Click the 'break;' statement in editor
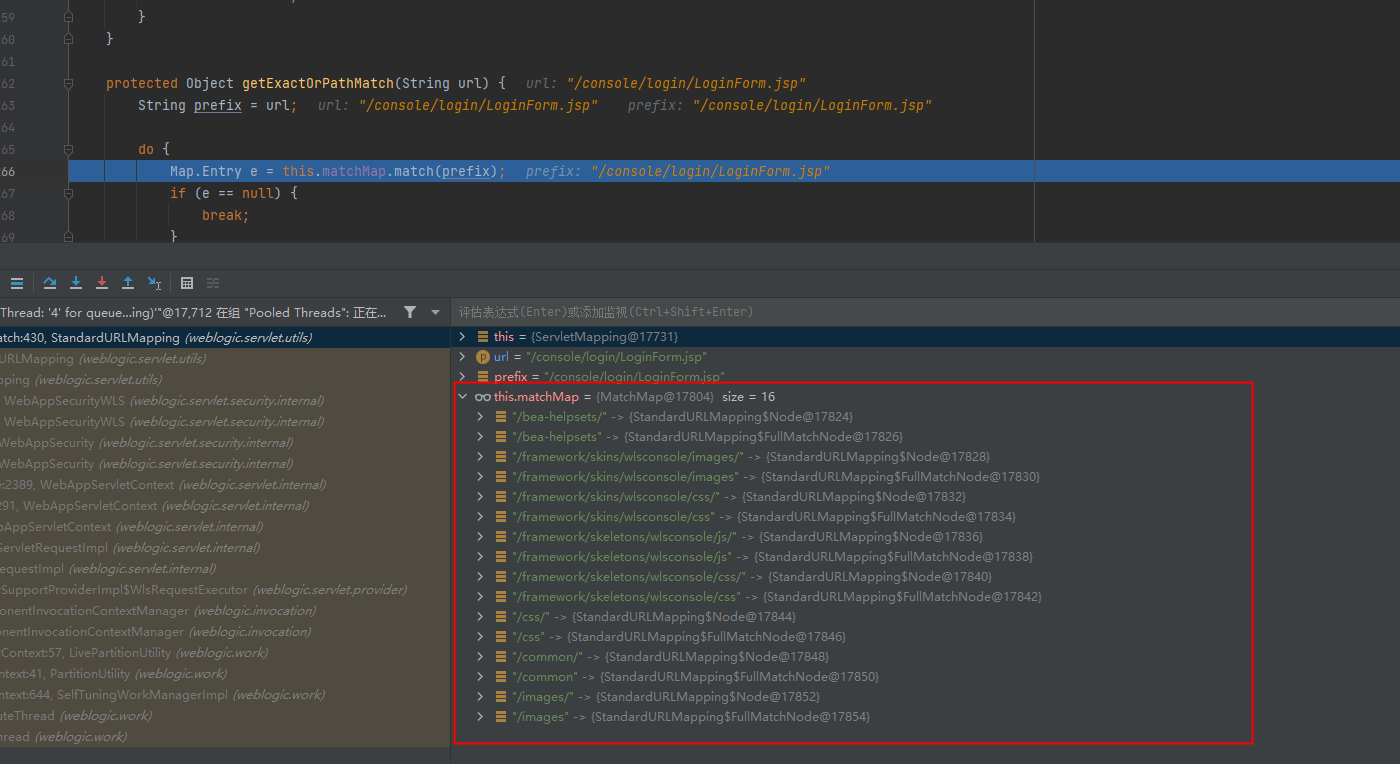 tap(226, 215)
